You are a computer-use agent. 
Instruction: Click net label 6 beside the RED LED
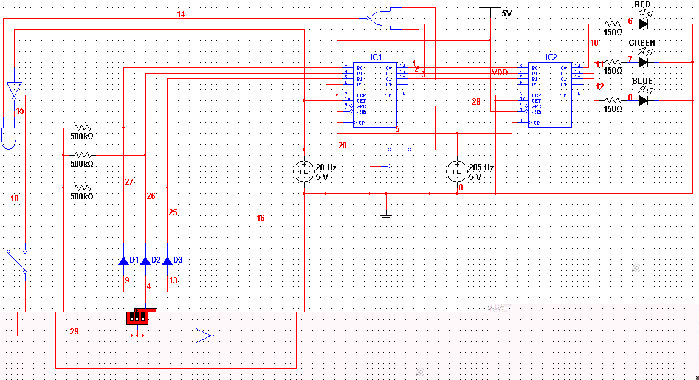pos(630,21)
